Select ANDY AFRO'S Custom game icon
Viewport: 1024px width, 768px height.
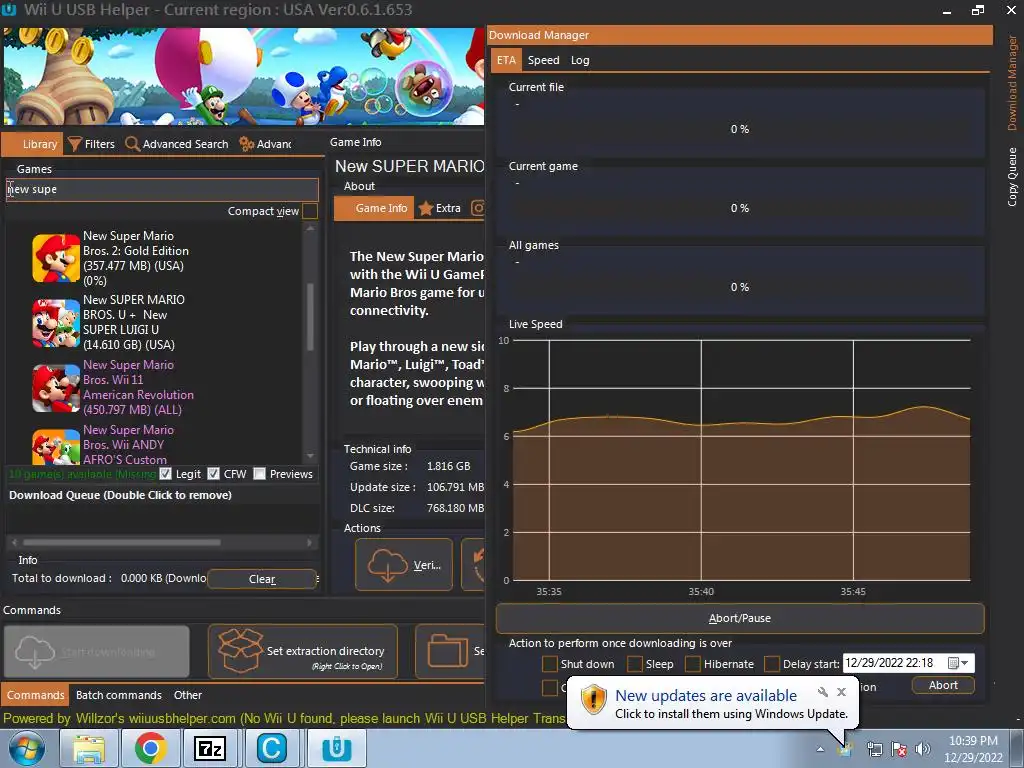coord(56,447)
